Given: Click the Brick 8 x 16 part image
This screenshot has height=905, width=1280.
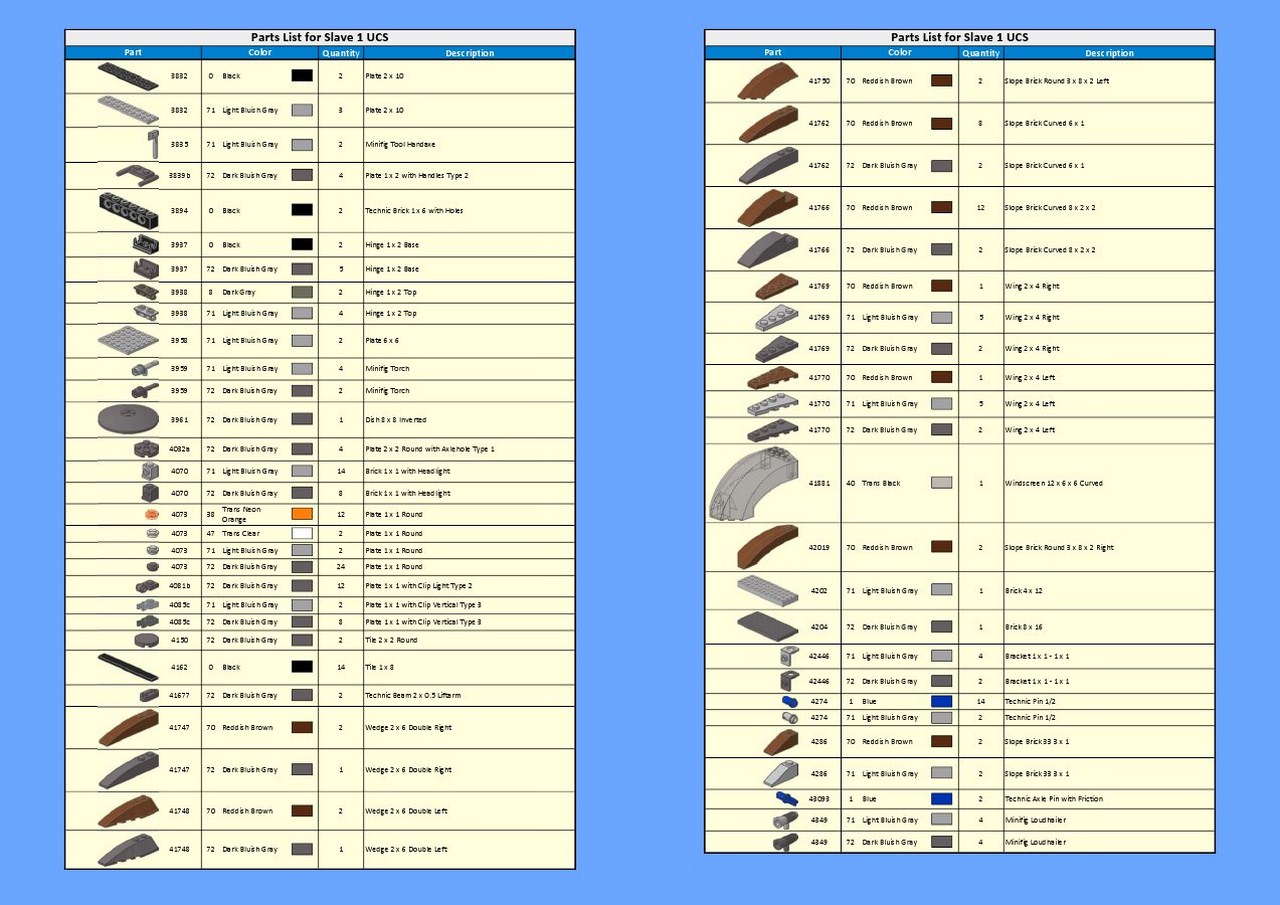Looking at the screenshot, I should coord(768,626).
